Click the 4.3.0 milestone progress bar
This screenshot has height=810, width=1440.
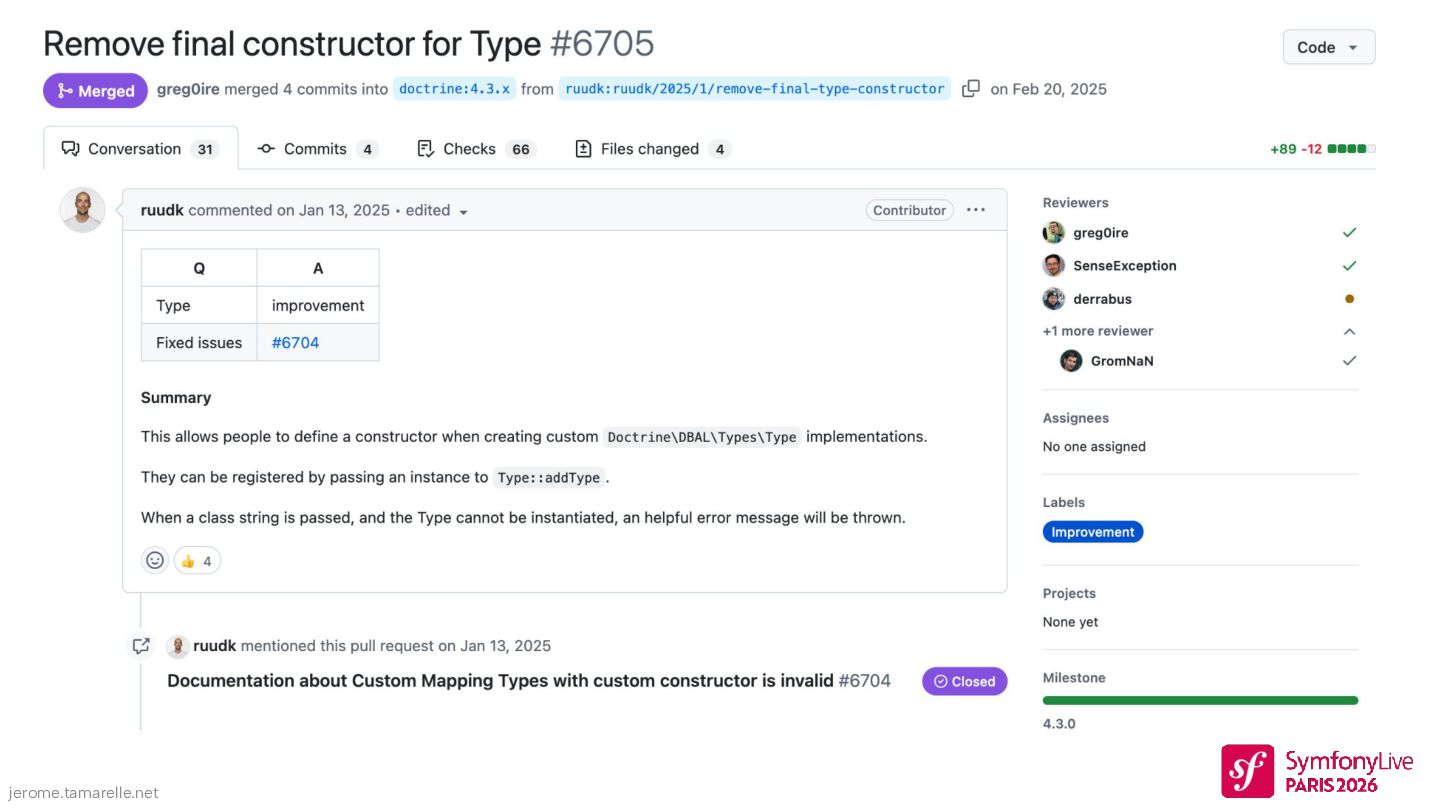click(1200, 700)
